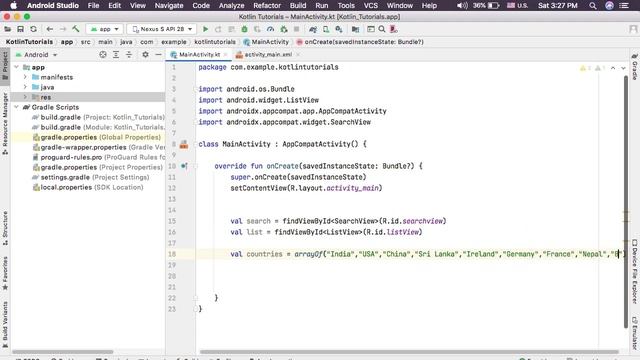Viewport: 640px width, 360px height.
Task: Switch to the activity_main.xml editor tab
Action: click(268, 55)
